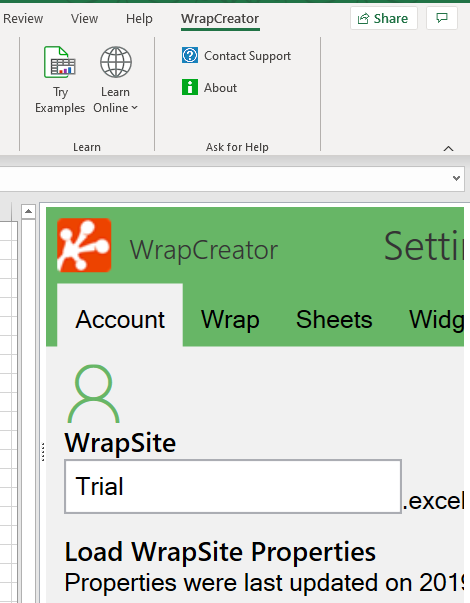
Task: Open the Learn Online globe dropdown
Action: click(115, 80)
